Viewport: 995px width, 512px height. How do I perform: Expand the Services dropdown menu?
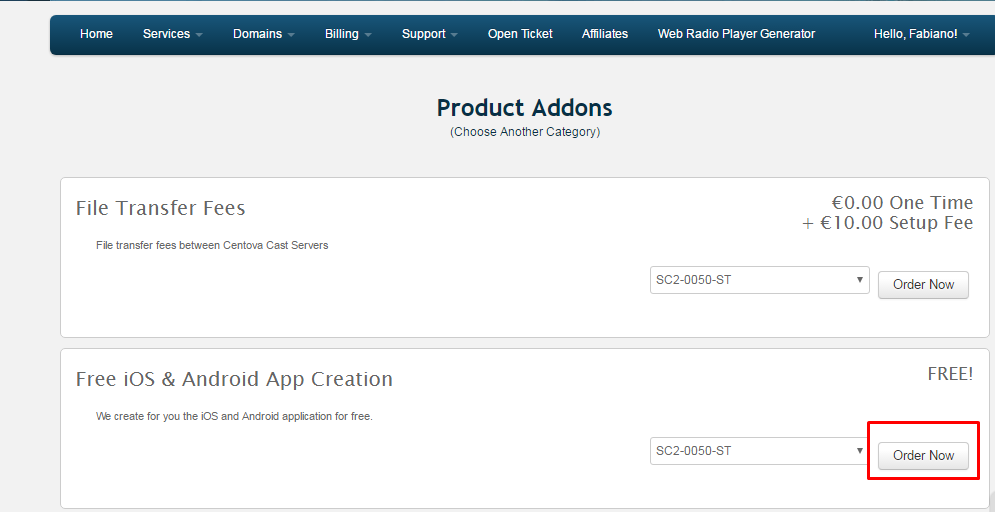[172, 34]
